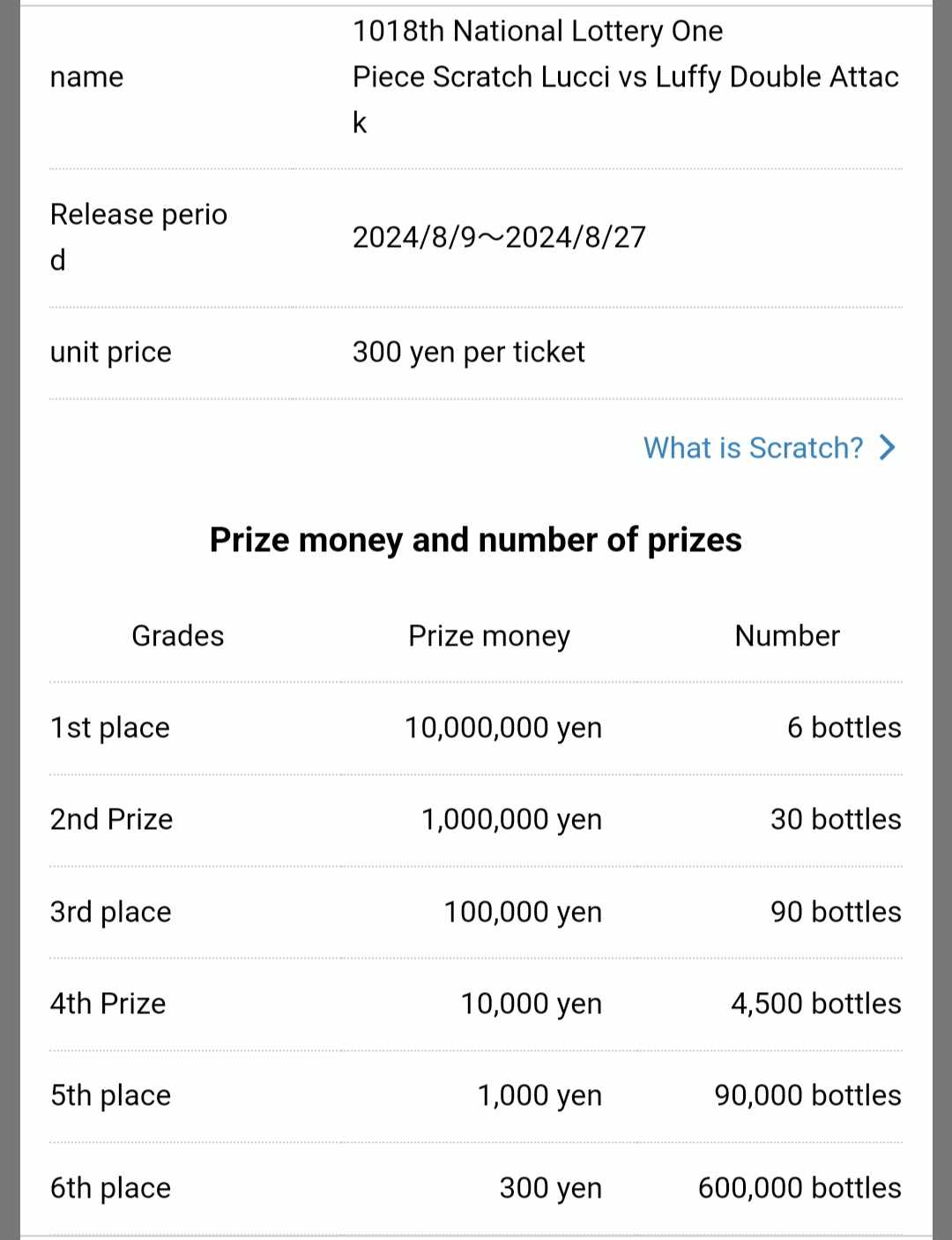Click the 10,000,000 yen prize amount

coord(503,728)
